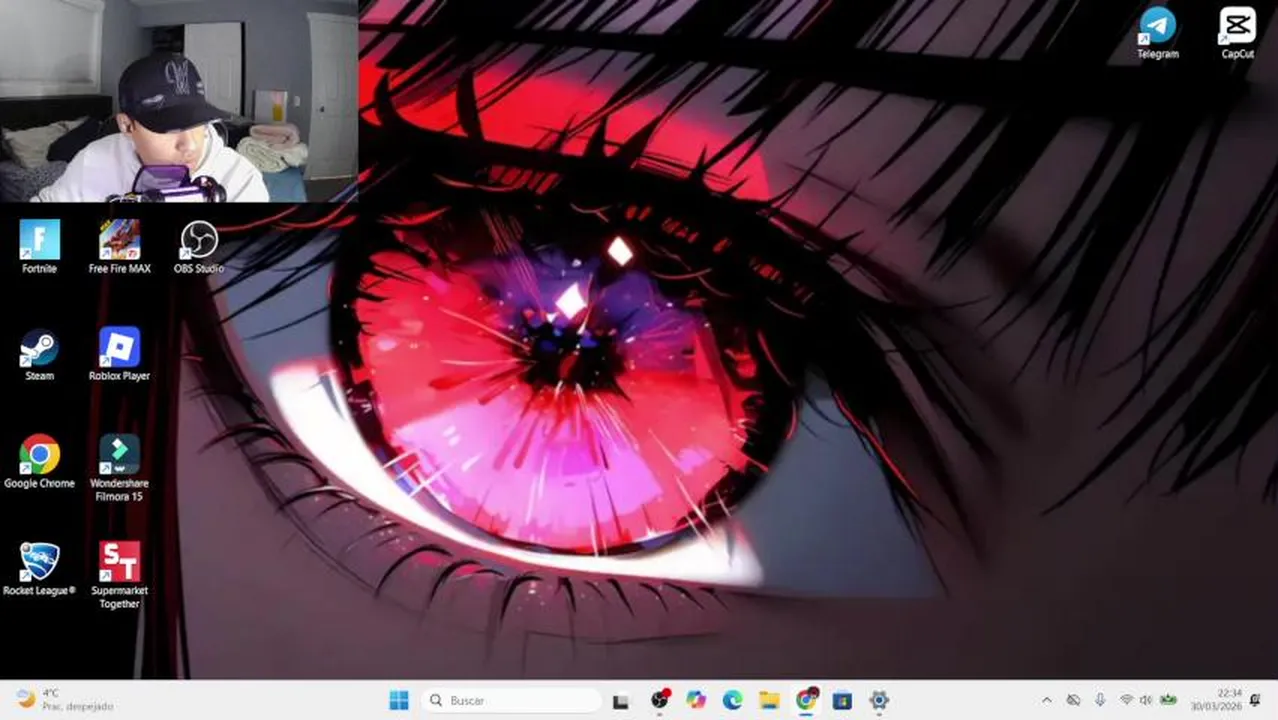Click the microphone tray icon

[x=1100, y=700]
